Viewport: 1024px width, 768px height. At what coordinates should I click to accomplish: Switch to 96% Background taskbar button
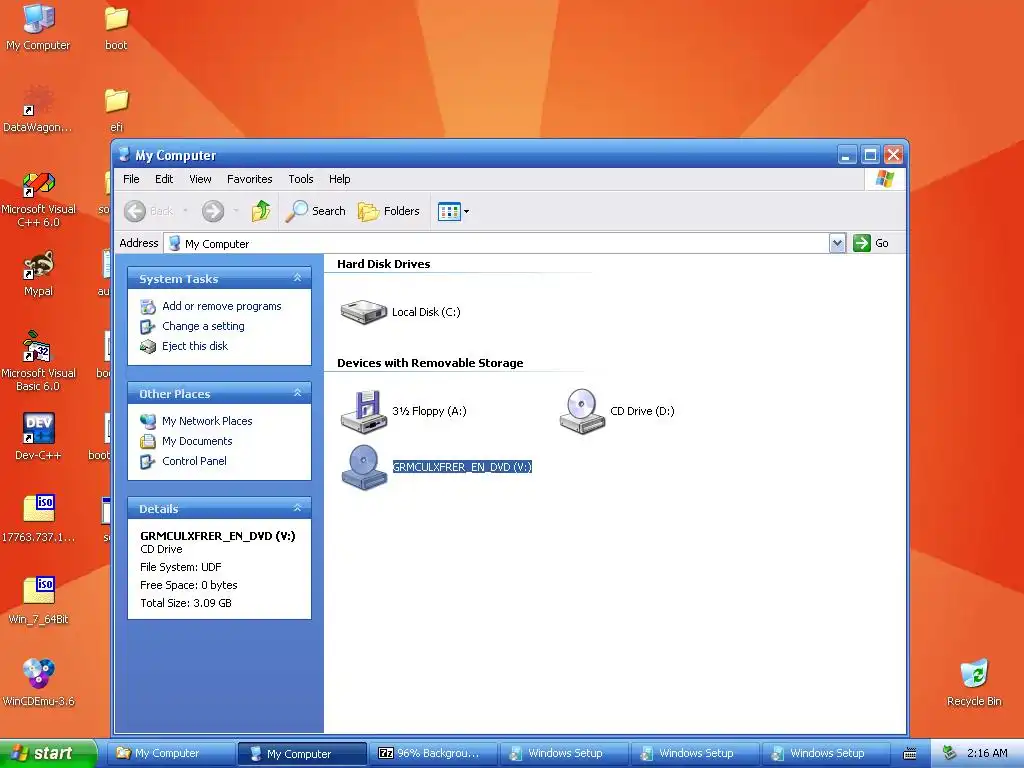point(432,753)
